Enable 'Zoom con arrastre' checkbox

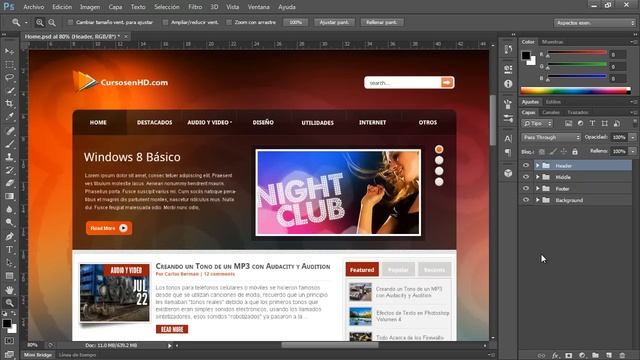tap(229, 22)
